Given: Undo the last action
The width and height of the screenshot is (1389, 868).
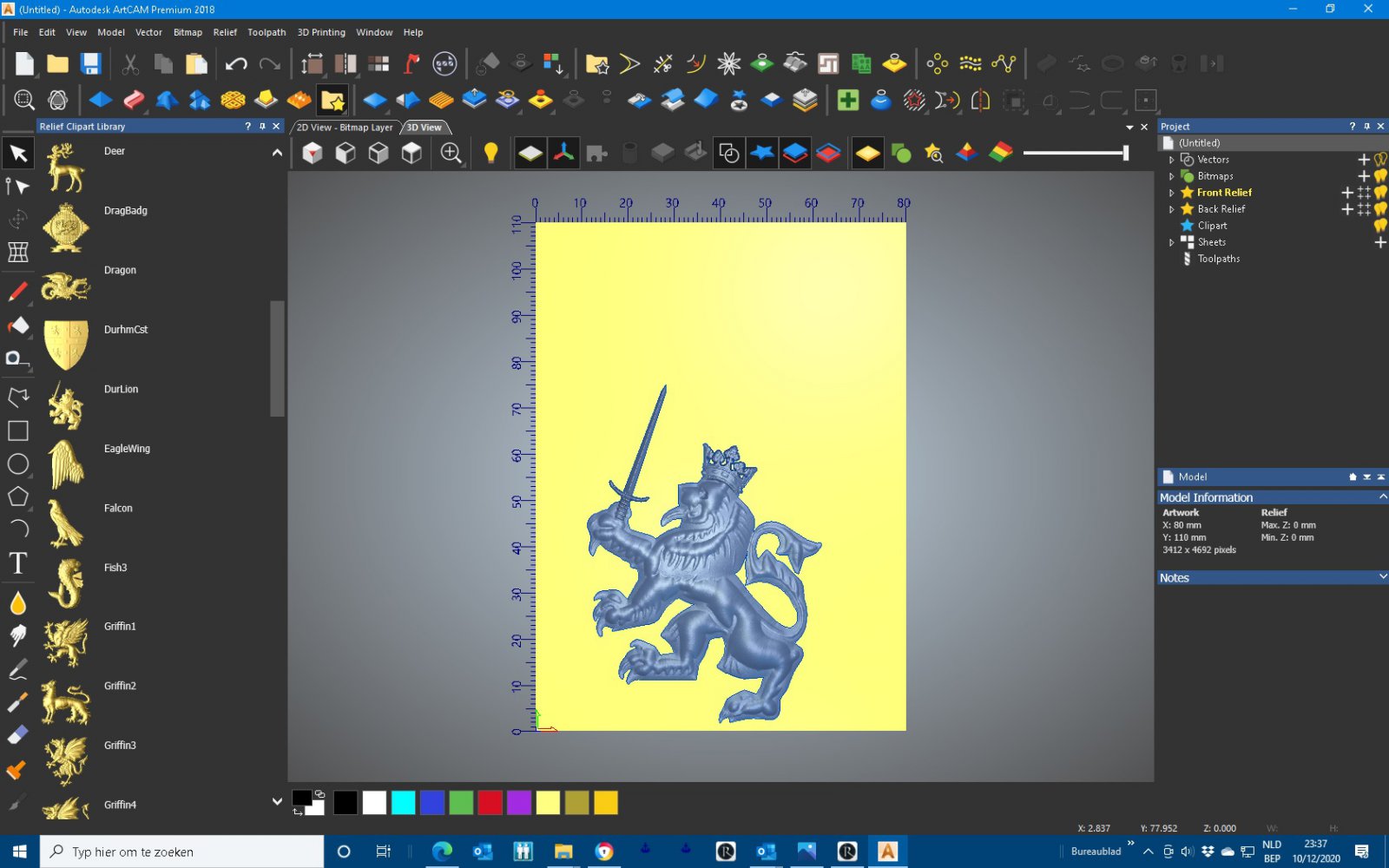Looking at the screenshot, I should click(x=236, y=63).
